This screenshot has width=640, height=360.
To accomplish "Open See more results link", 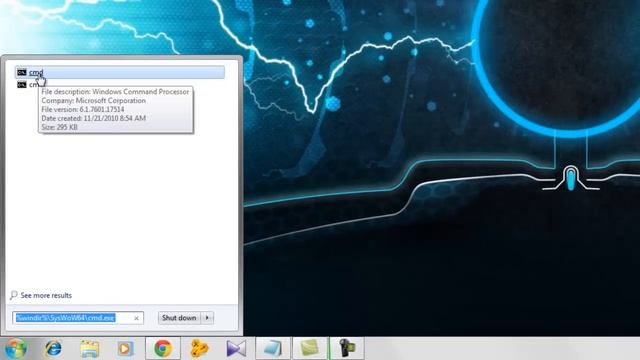I will 46,295.
